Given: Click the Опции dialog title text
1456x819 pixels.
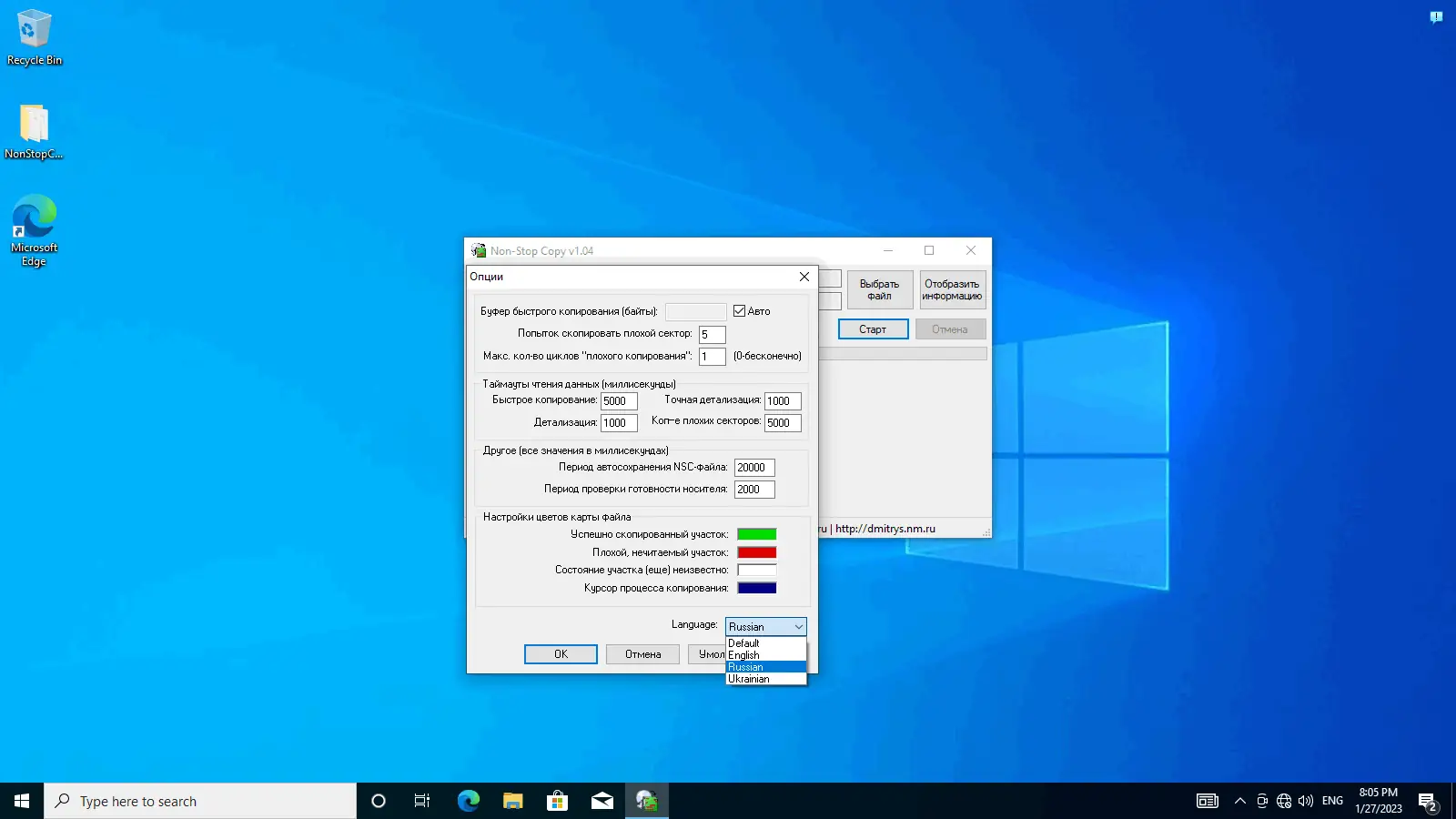Looking at the screenshot, I should point(486,277).
